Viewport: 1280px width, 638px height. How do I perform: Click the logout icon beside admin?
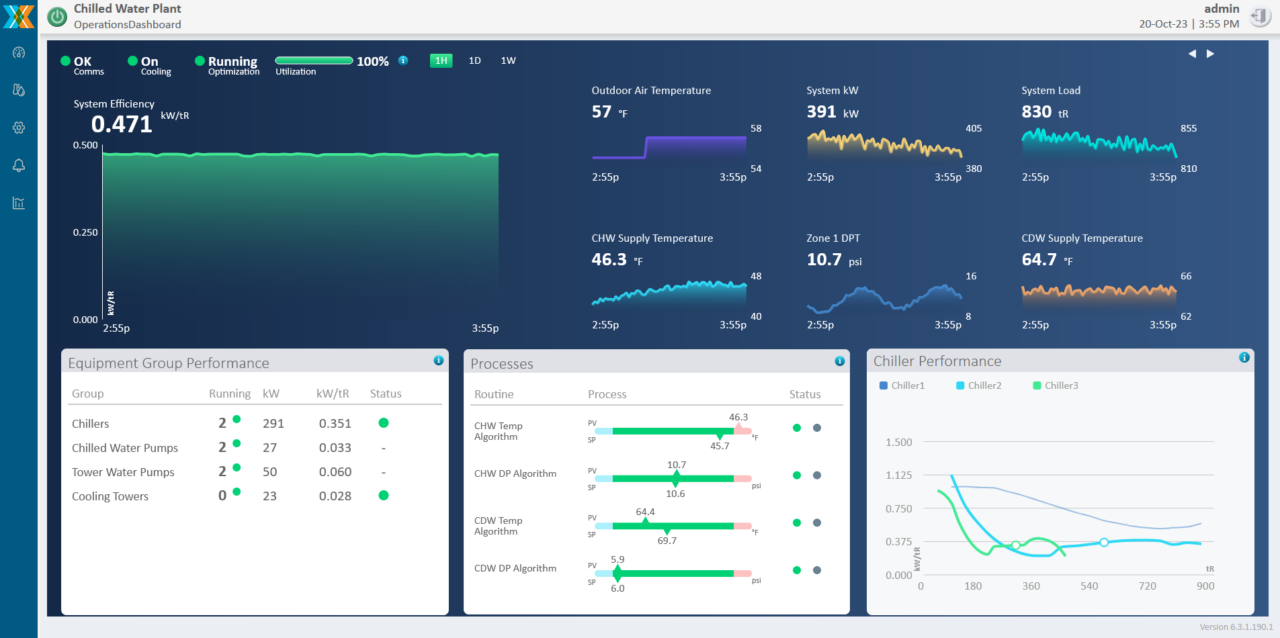(x=1259, y=16)
